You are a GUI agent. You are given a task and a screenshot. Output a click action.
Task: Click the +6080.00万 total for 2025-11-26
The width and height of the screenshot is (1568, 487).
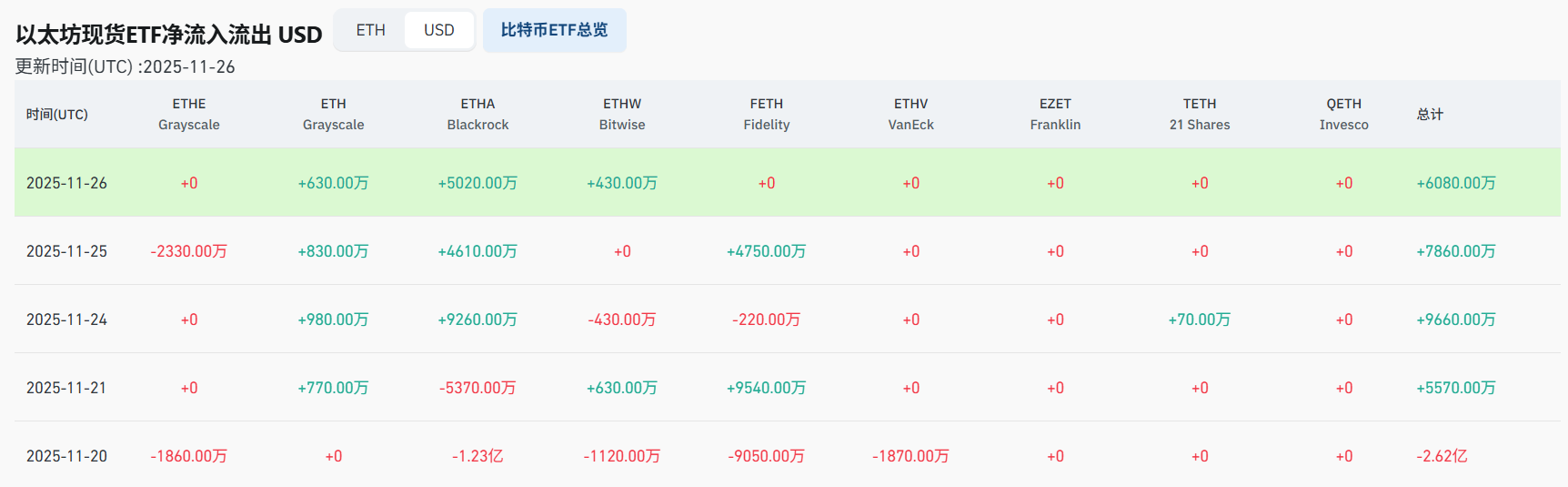point(1455,183)
